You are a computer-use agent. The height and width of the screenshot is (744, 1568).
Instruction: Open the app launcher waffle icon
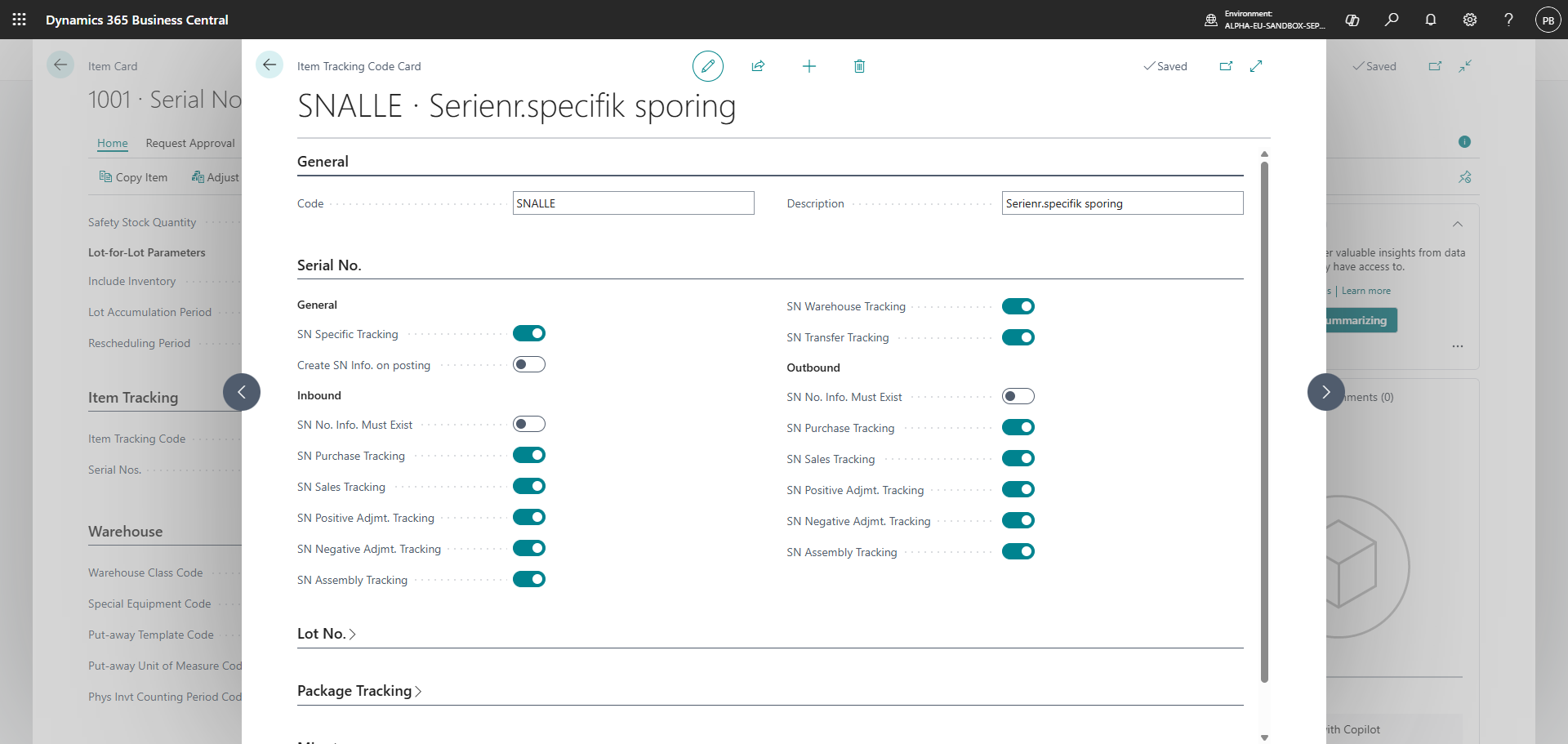20,20
